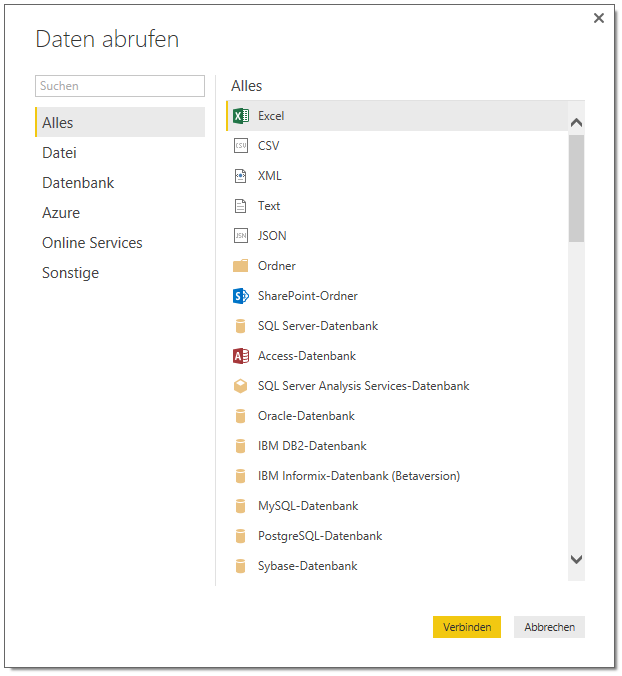Click the Analysis Services cube icon
This screenshot has width=622, height=676.
click(241, 386)
